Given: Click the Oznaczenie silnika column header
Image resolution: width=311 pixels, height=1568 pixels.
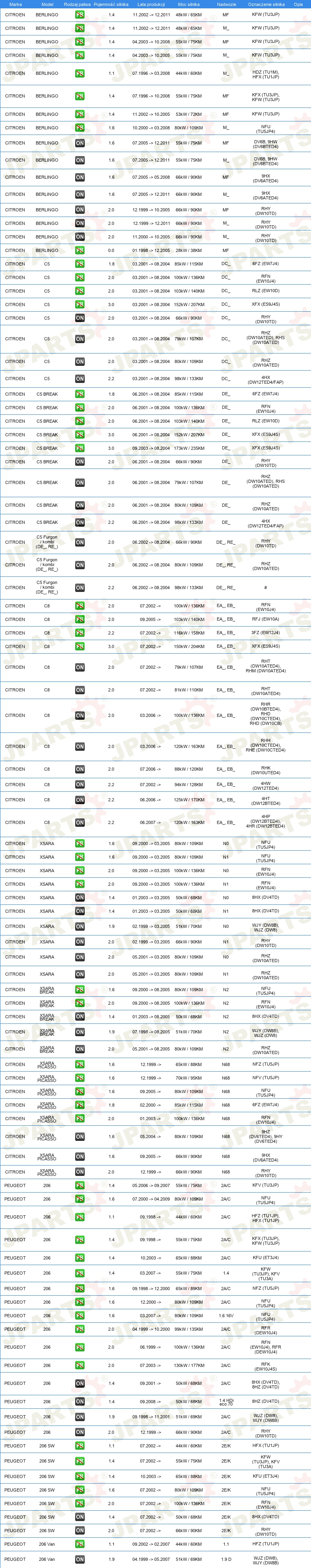Looking at the screenshot, I should coord(266,4).
